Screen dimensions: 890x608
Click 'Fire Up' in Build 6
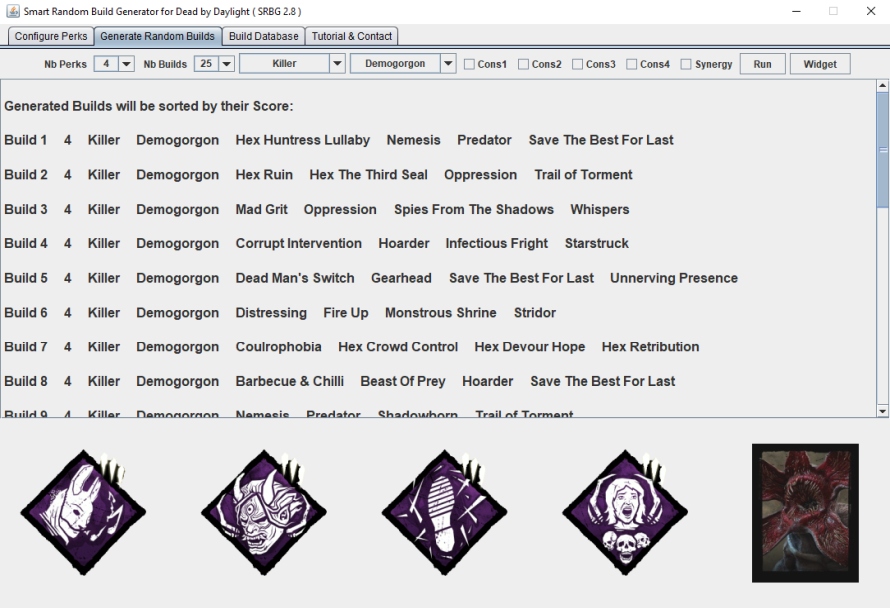[x=346, y=313]
